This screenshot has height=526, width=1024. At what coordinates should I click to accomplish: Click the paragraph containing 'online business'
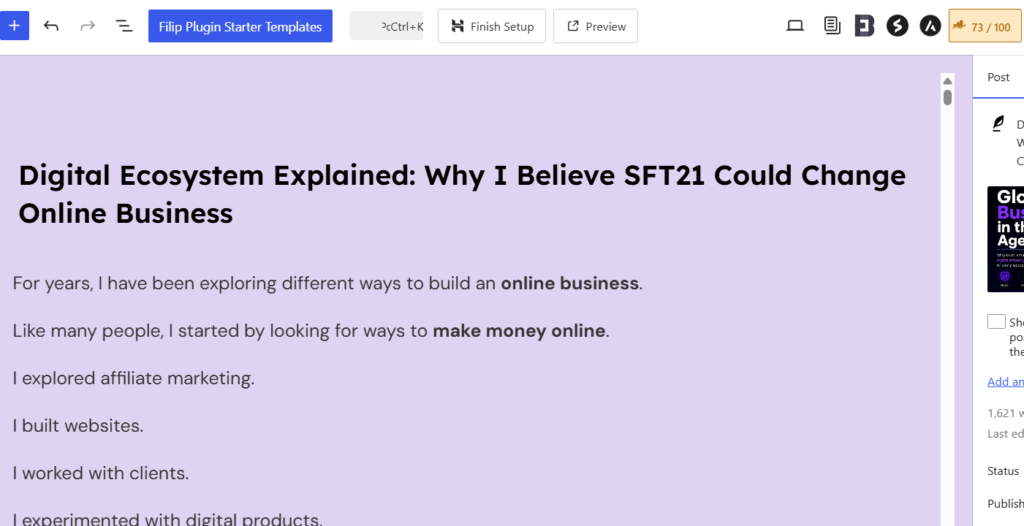coord(328,284)
